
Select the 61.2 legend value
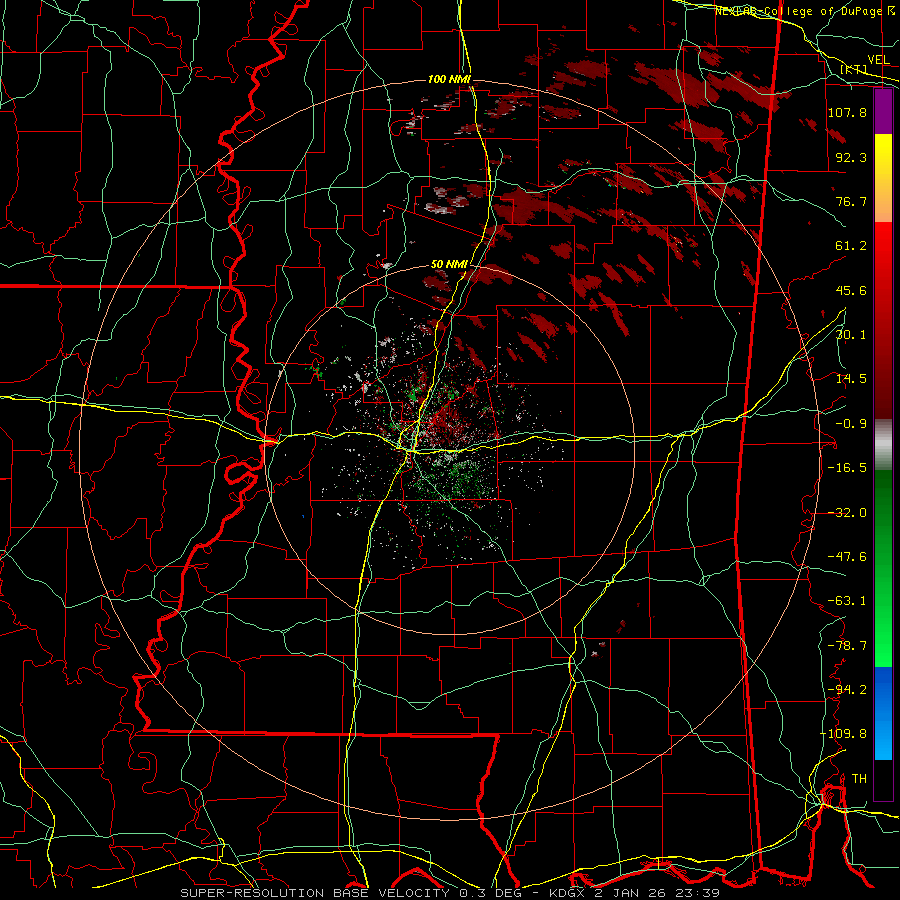tap(851, 246)
